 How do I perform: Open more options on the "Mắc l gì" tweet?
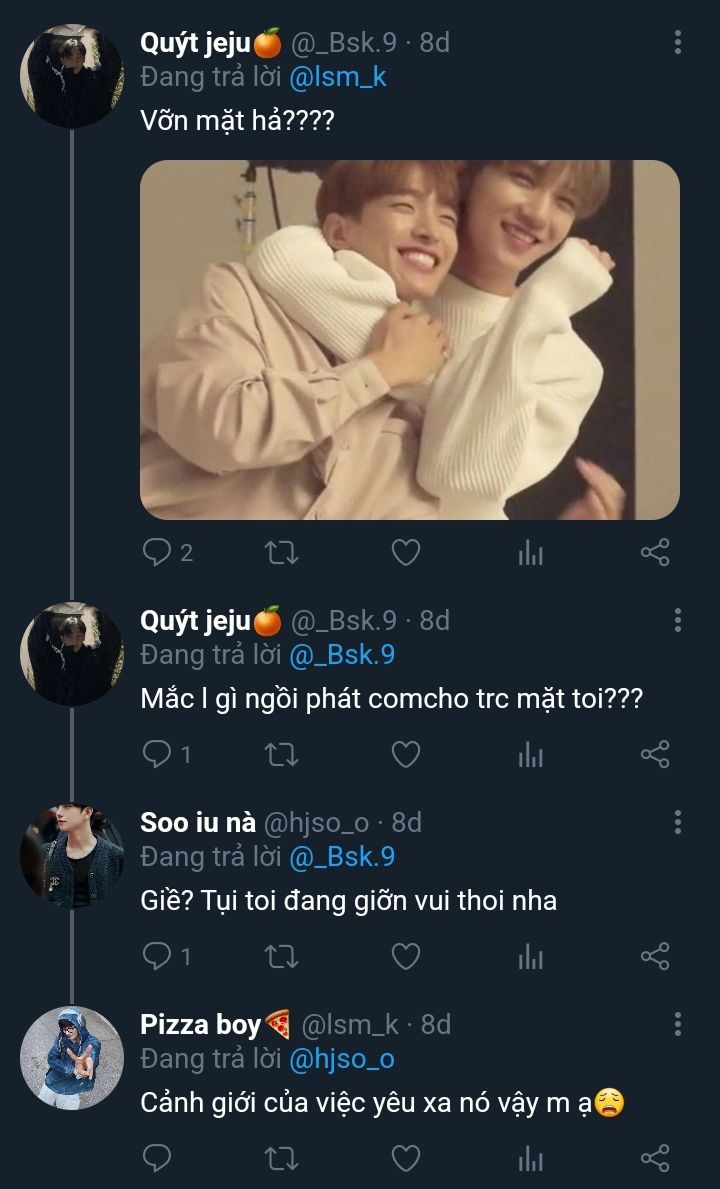[678, 620]
